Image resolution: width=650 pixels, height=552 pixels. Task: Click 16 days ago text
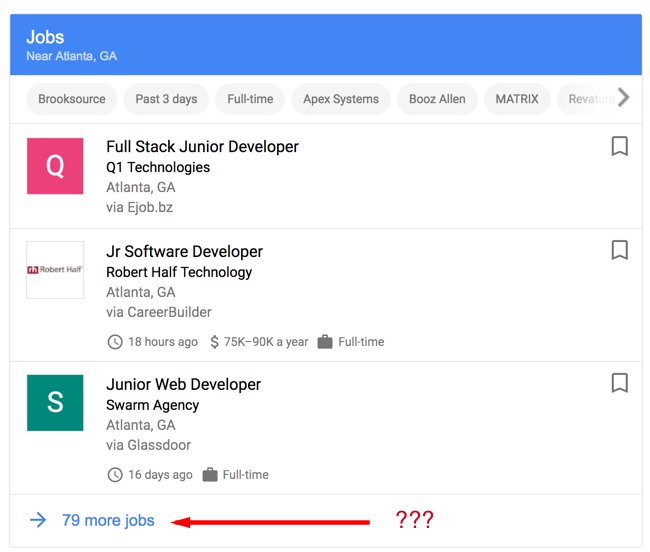pyautogui.click(x=160, y=475)
